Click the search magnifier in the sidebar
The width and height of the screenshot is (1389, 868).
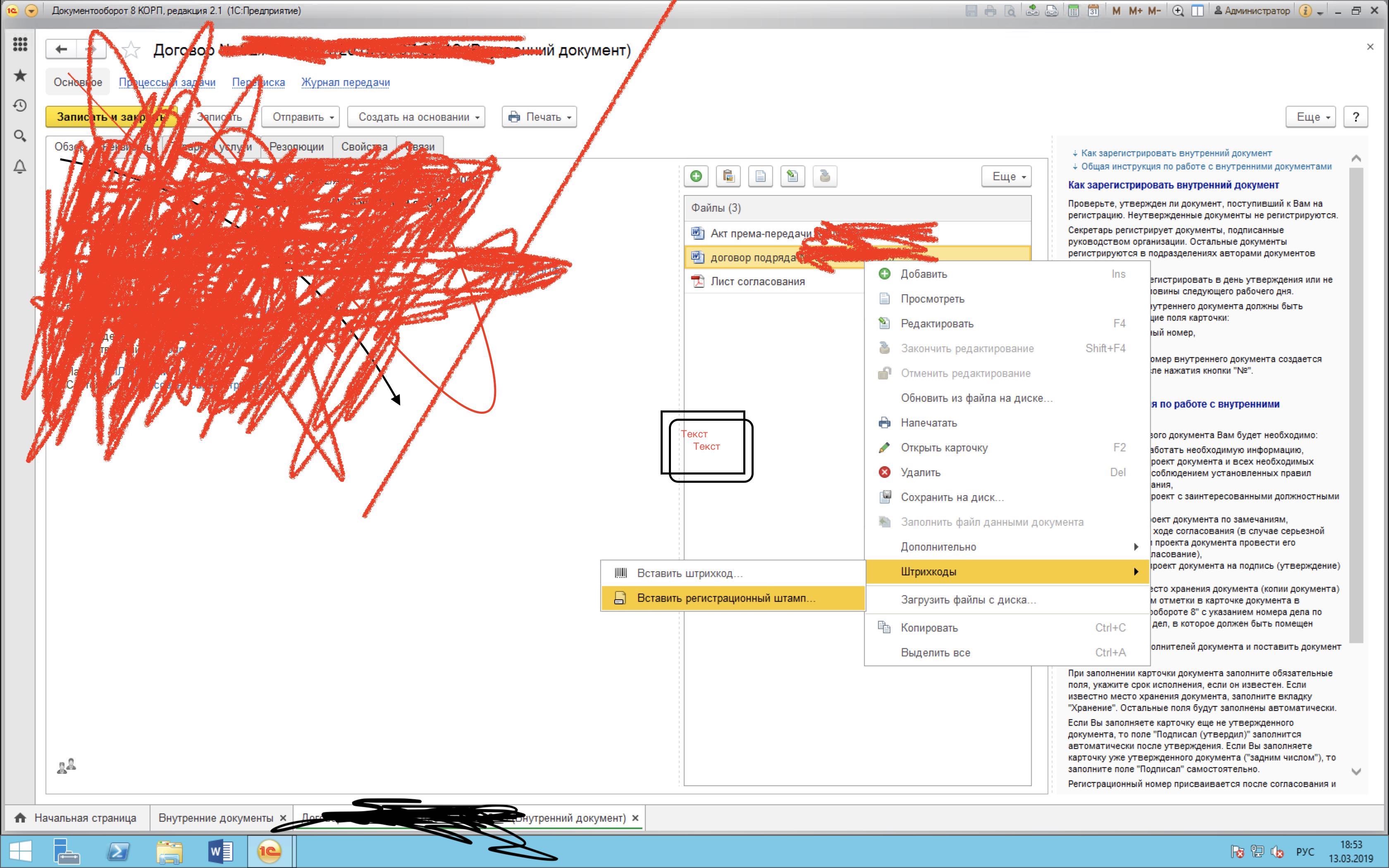20,136
